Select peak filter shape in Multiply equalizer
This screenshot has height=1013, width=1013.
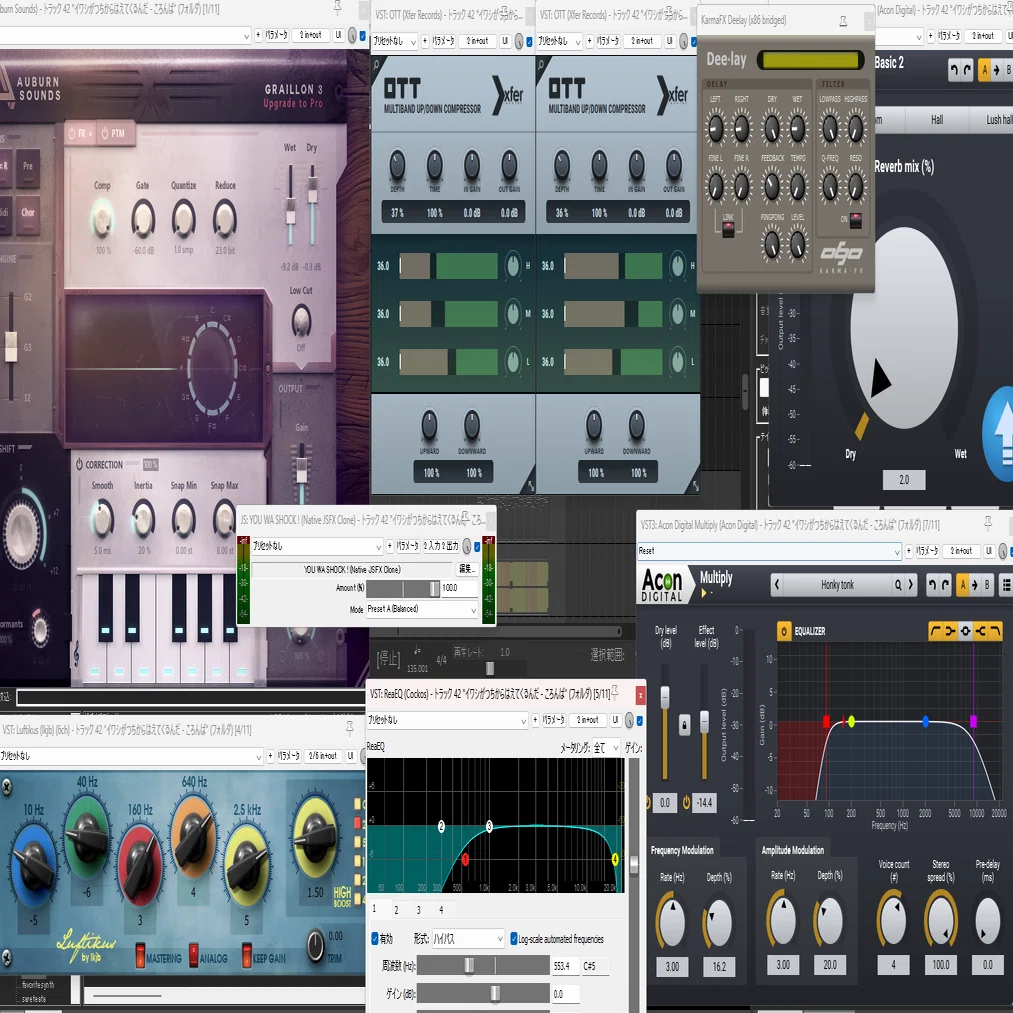(965, 631)
